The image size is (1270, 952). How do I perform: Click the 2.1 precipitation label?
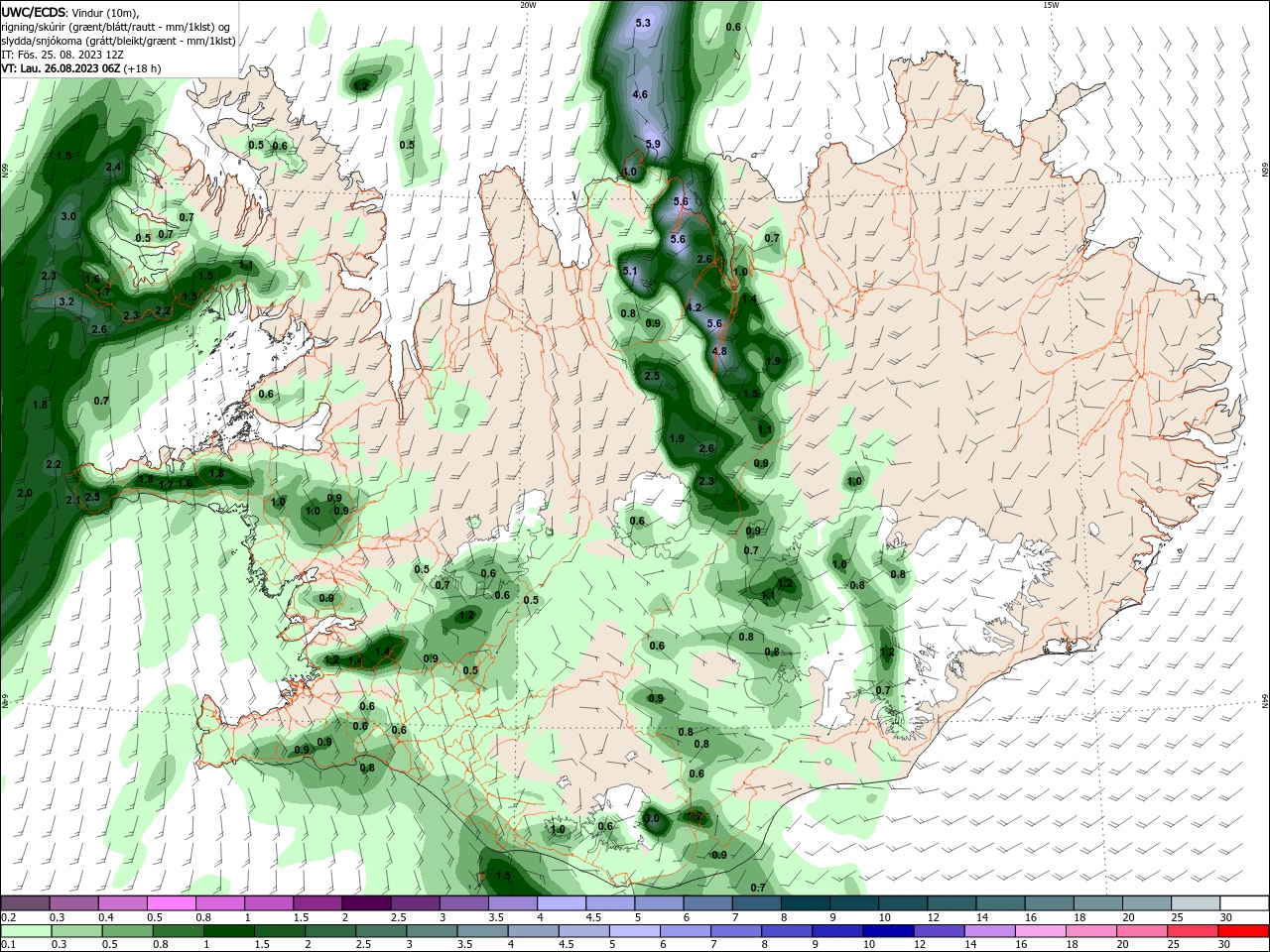(x=72, y=501)
